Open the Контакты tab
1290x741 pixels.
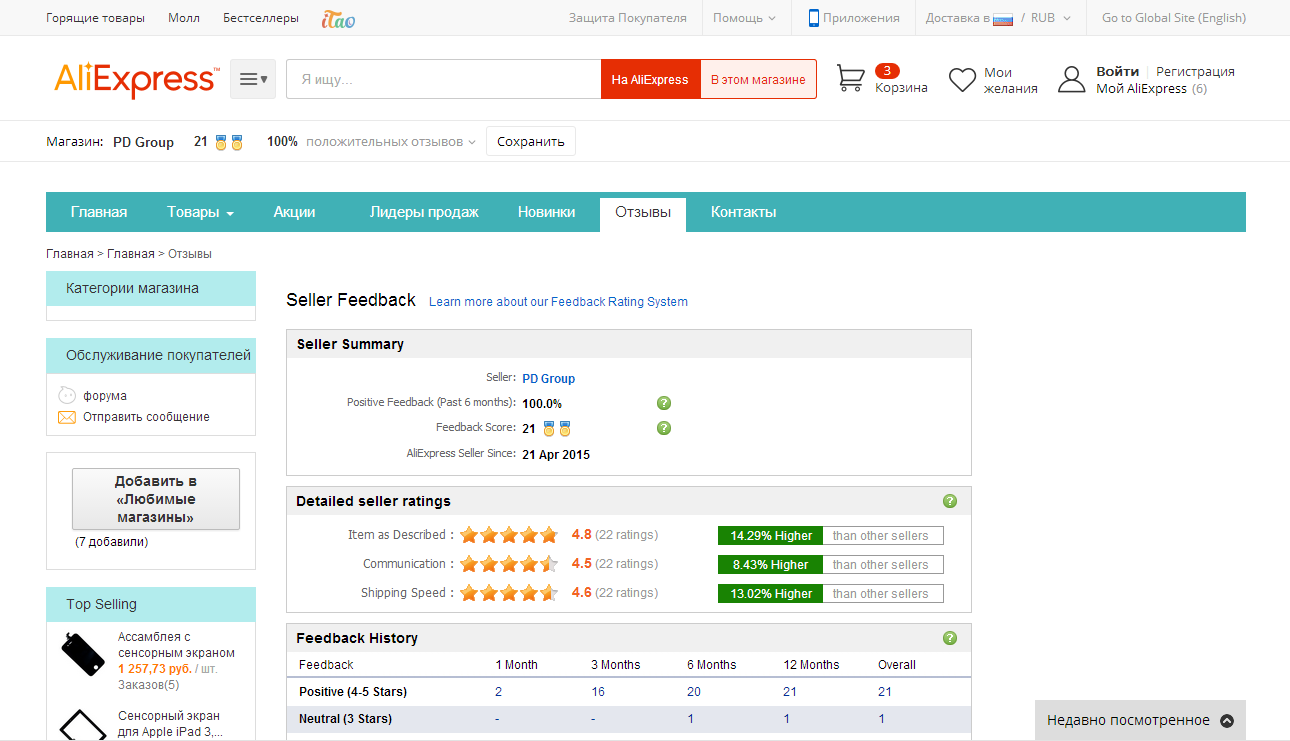click(743, 212)
